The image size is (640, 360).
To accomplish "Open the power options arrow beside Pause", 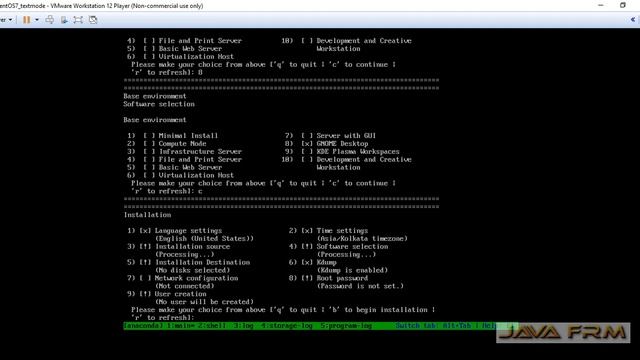I will 37,20.
